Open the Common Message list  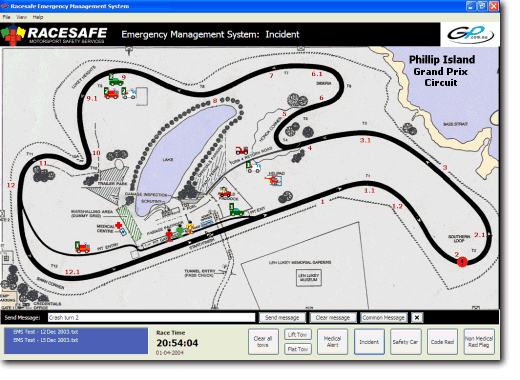[x=384, y=318]
